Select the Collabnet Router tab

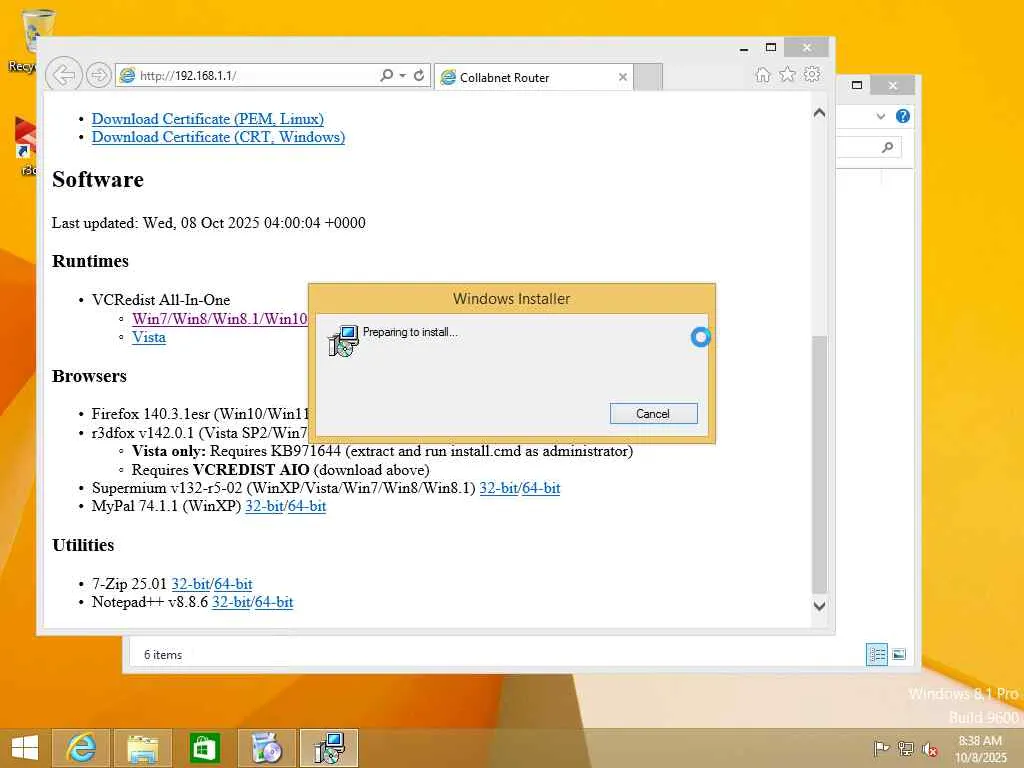pyautogui.click(x=533, y=78)
